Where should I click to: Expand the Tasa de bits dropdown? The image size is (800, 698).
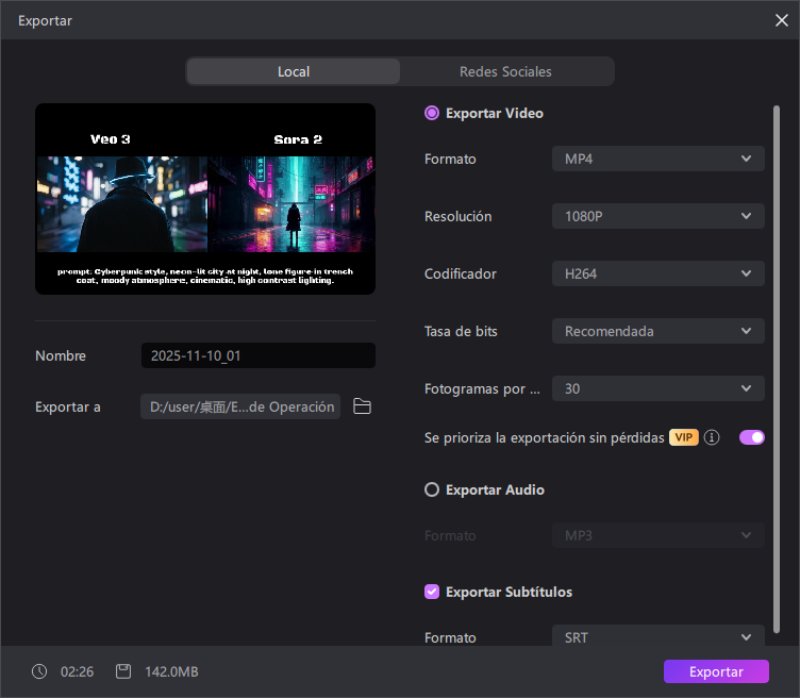point(658,331)
